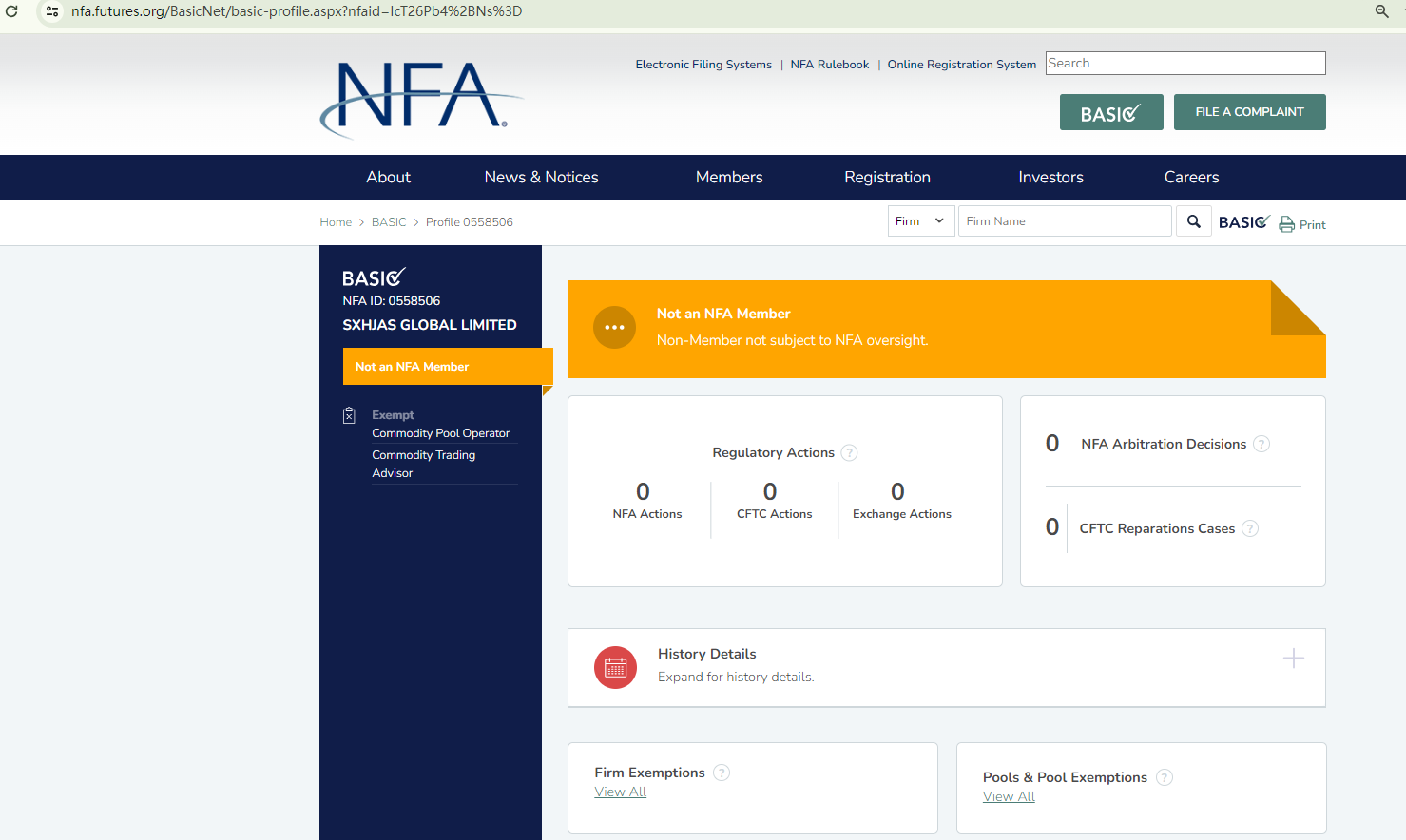The width and height of the screenshot is (1406, 840).
Task: Click the magnifier search icon button
Action: (x=1193, y=221)
